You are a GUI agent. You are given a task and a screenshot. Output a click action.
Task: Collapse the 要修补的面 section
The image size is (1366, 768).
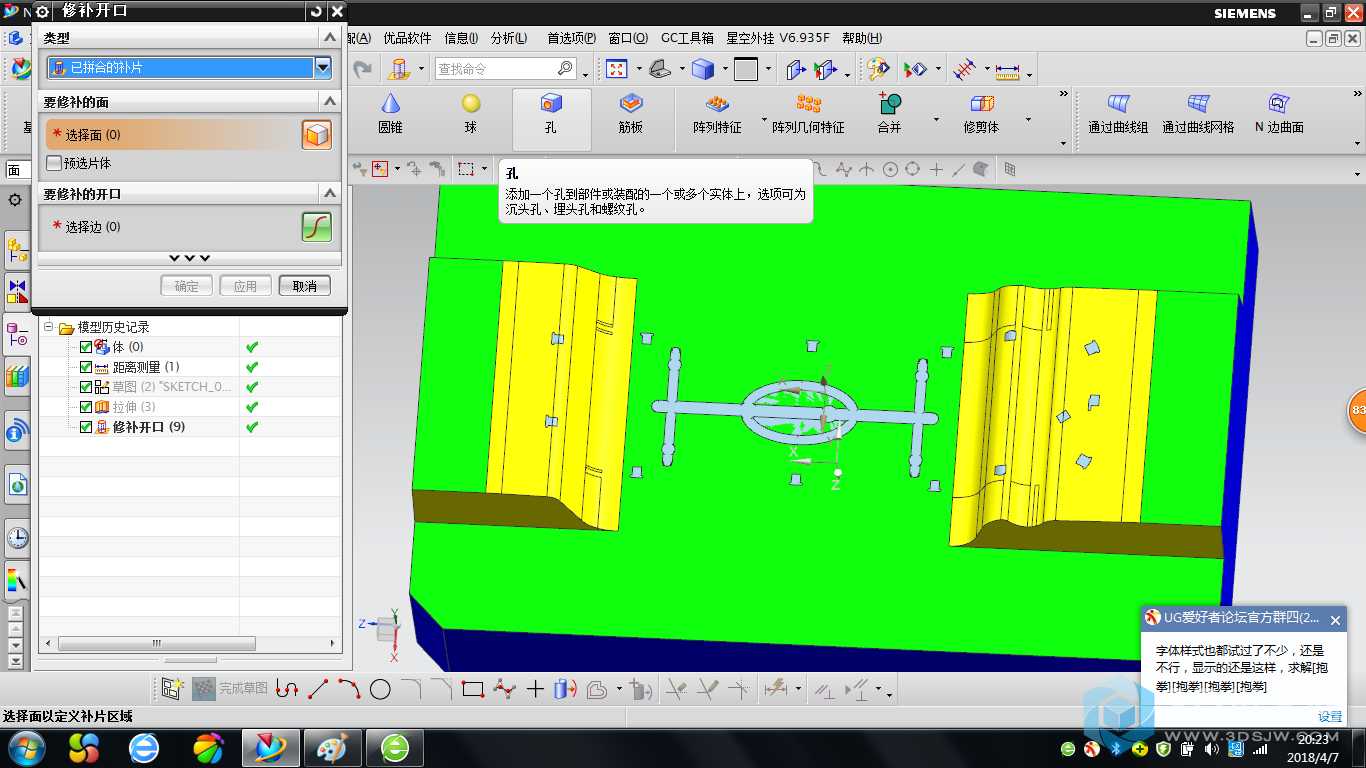[x=329, y=101]
